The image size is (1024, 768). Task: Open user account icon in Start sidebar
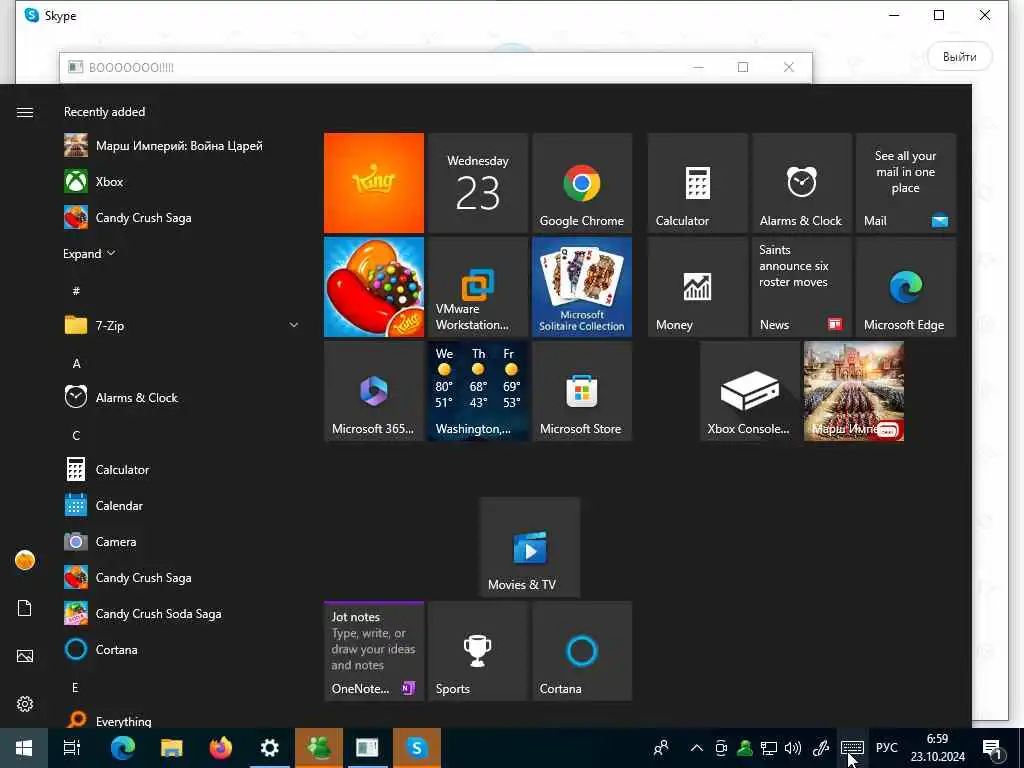coord(25,560)
